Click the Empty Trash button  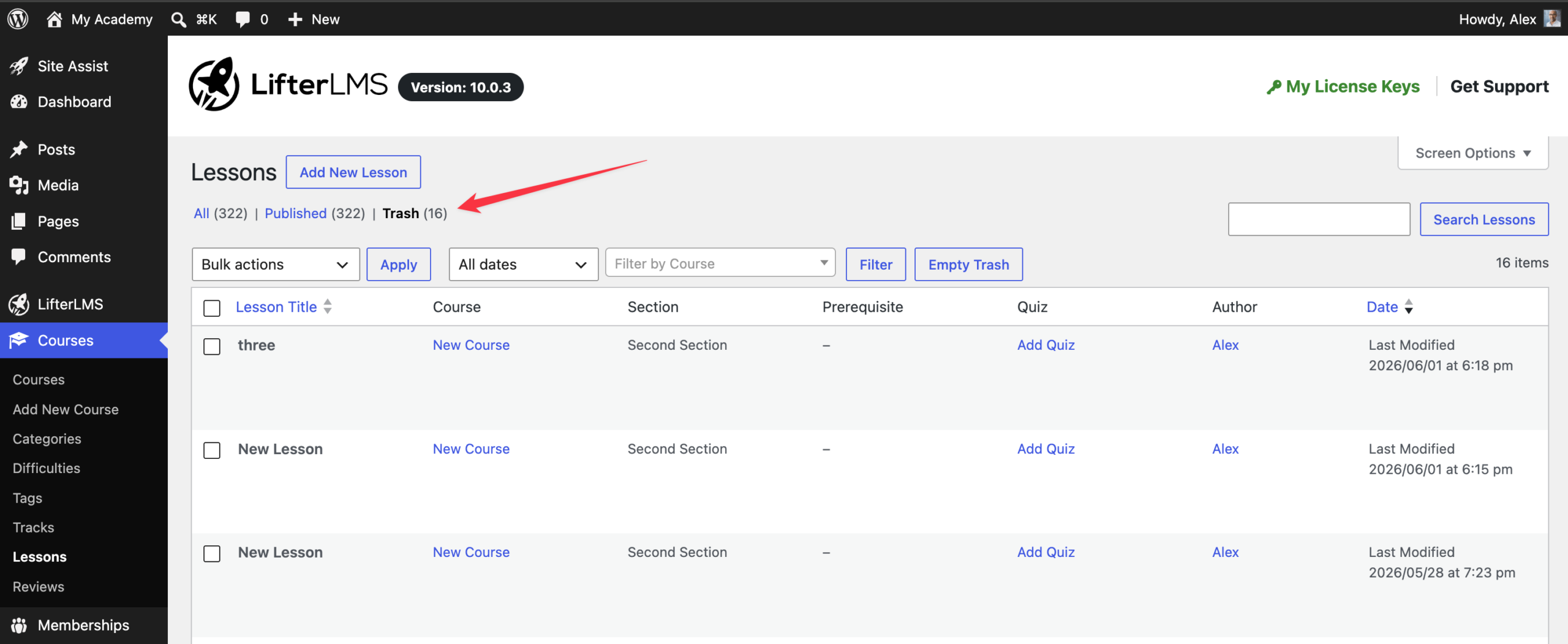point(968,265)
